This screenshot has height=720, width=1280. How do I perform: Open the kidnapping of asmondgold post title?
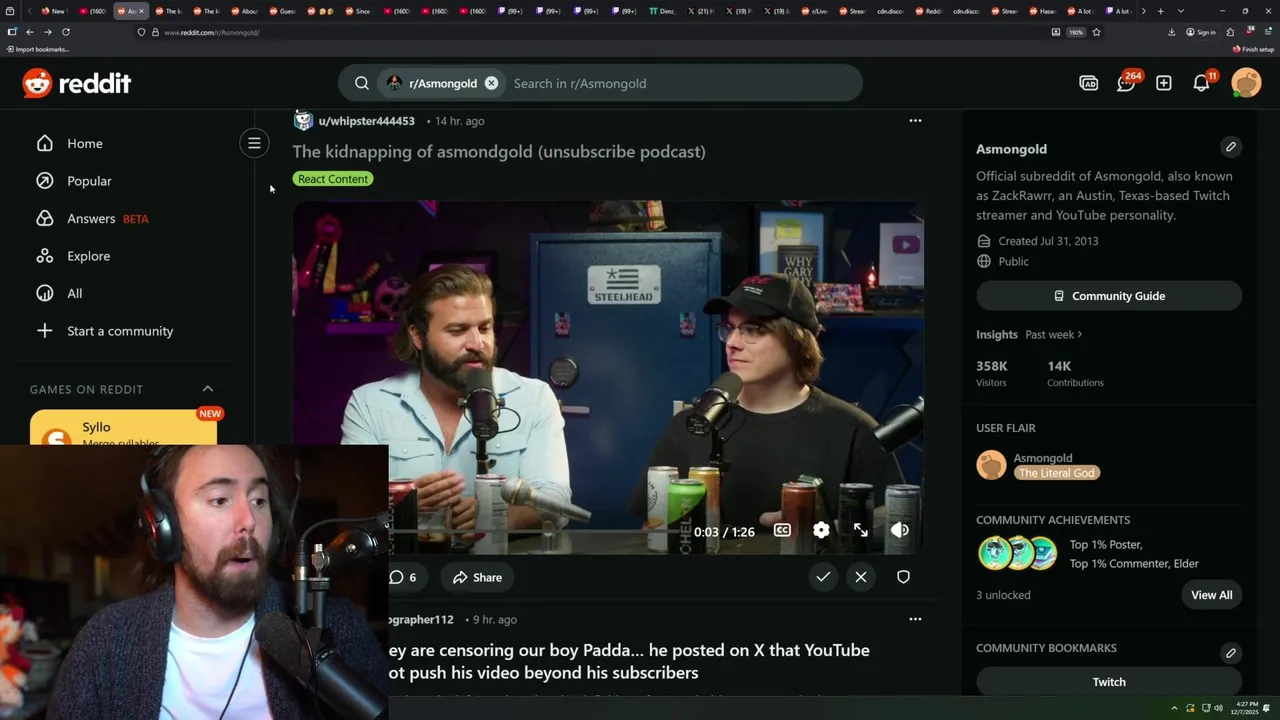pyautogui.click(x=499, y=152)
